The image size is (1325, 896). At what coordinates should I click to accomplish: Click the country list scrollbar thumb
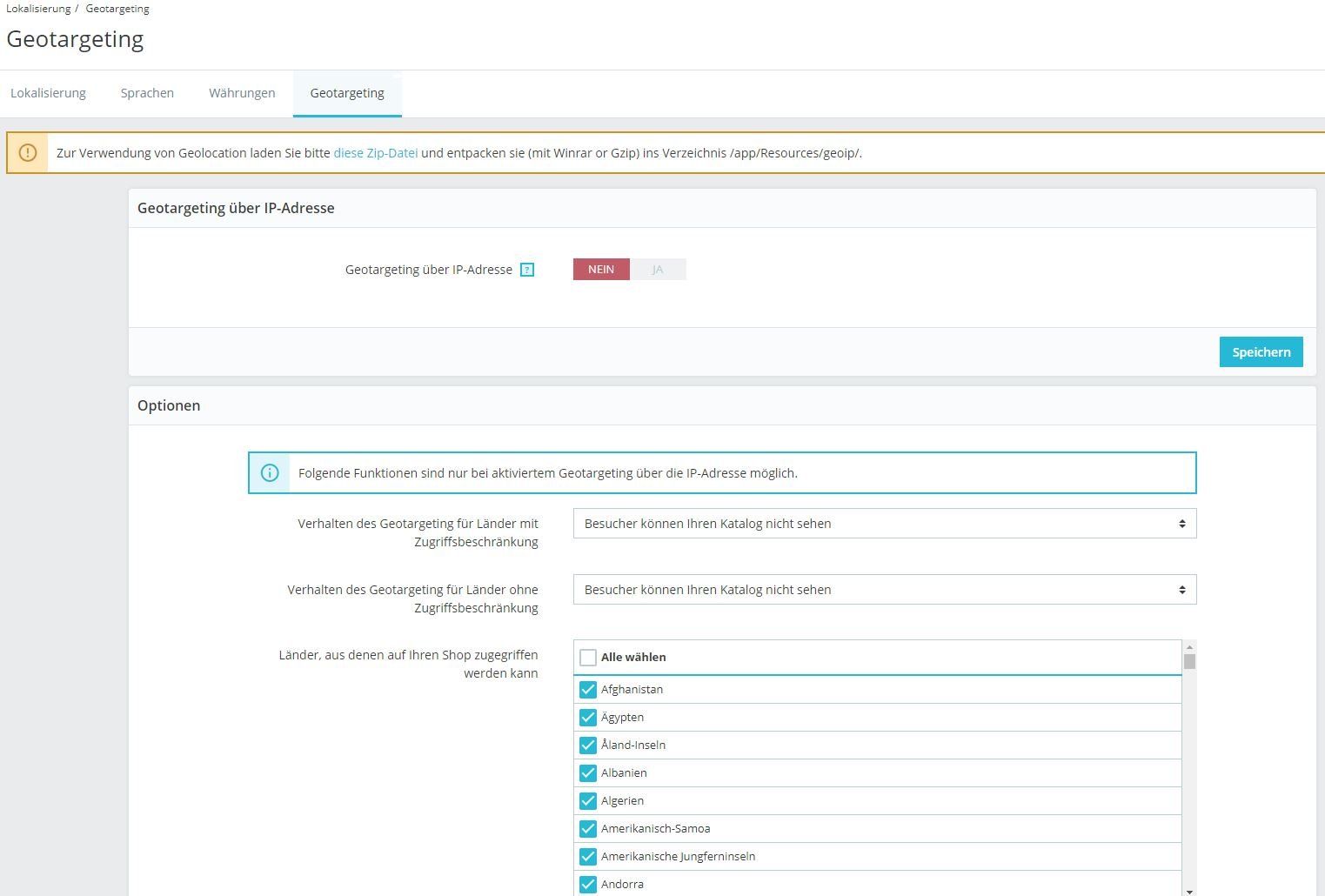(x=1189, y=661)
